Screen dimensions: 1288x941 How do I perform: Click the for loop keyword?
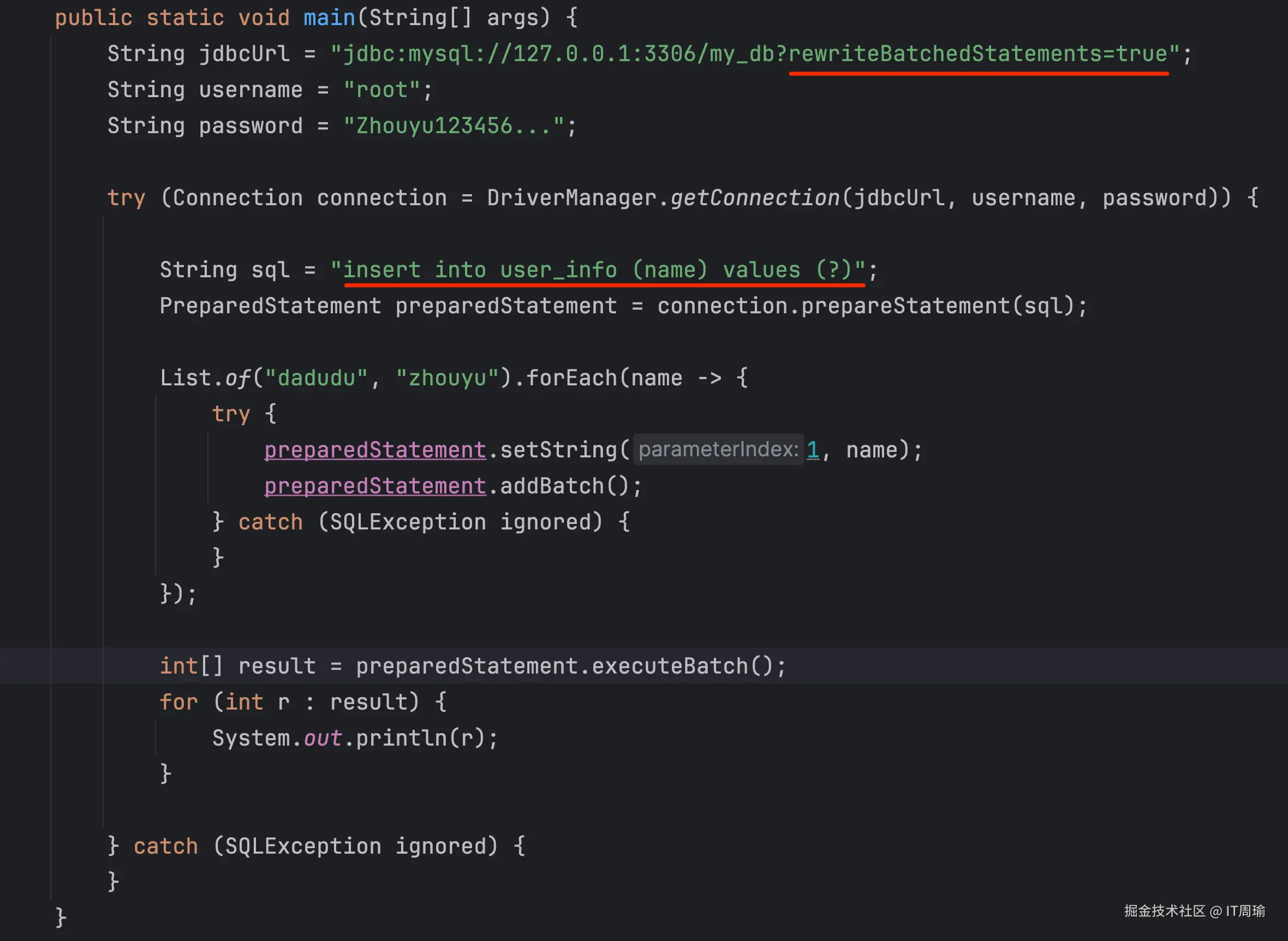[178, 702]
